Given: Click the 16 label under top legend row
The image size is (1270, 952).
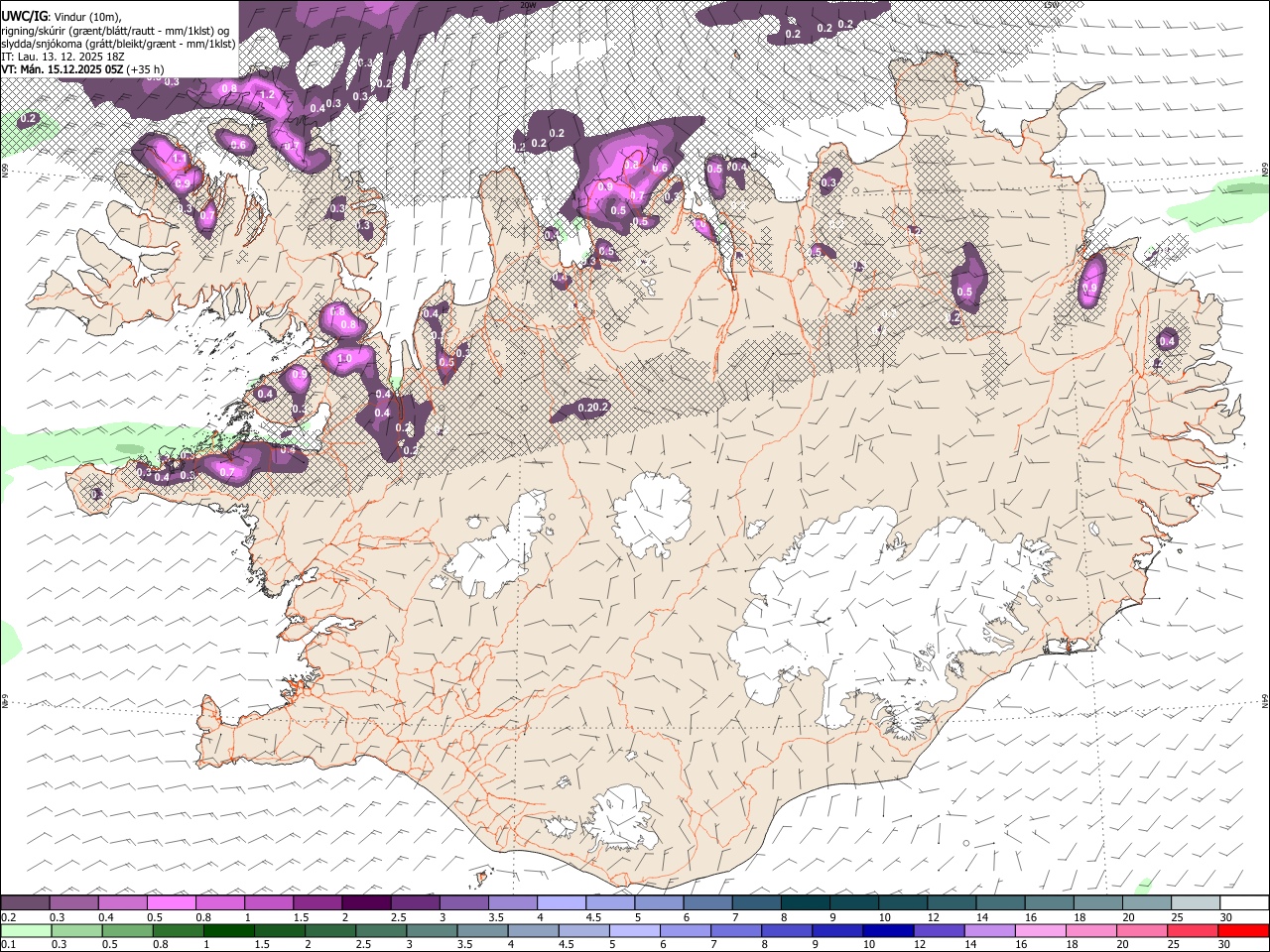Looking at the screenshot, I should tap(1032, 917).
